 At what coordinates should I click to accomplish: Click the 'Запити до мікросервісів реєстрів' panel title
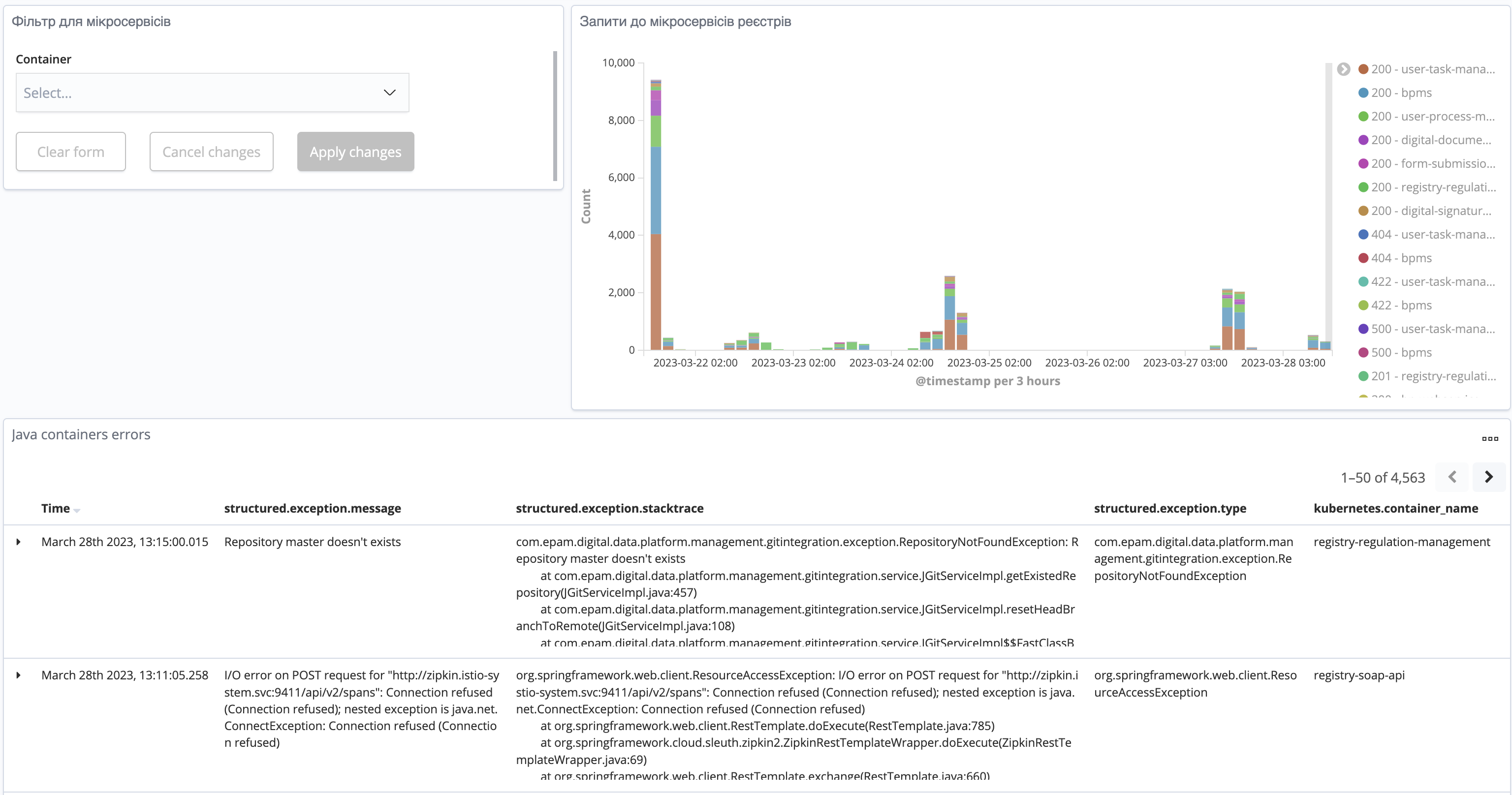(685, 22)
